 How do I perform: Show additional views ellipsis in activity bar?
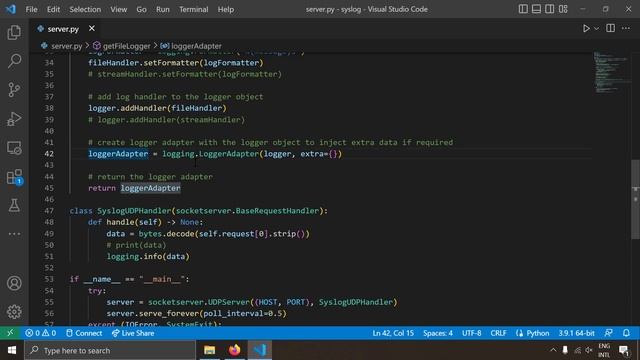click(x=14, y=234)
